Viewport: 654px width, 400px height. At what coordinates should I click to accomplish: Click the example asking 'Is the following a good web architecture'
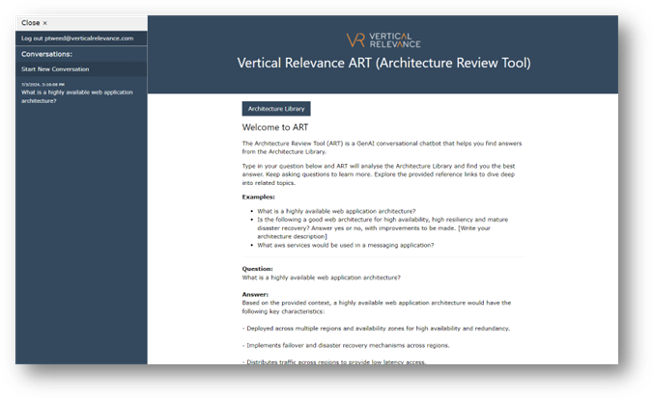(x=382, y=228)
